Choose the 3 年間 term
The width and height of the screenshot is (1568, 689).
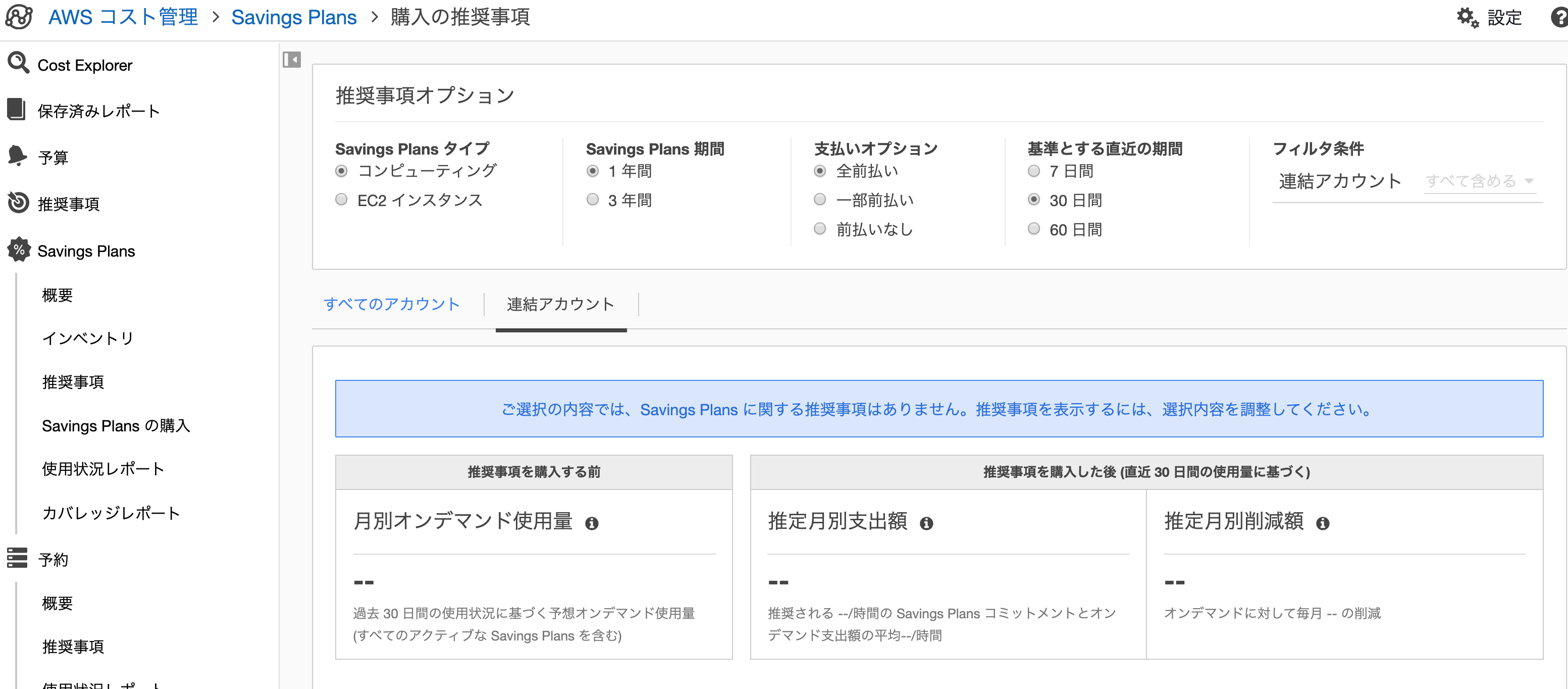(592, 199)
